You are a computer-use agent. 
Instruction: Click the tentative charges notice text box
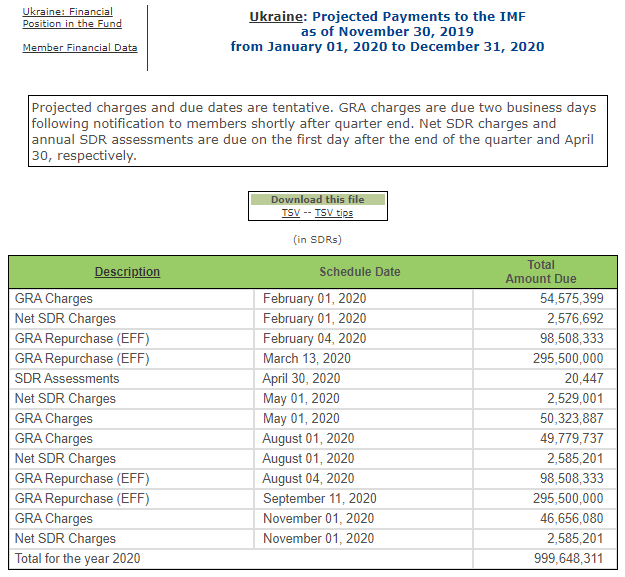[316, 131]
